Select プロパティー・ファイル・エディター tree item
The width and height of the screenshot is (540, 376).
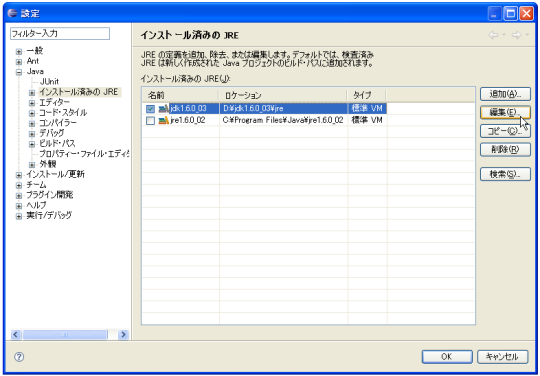click(x=84, y=154)
